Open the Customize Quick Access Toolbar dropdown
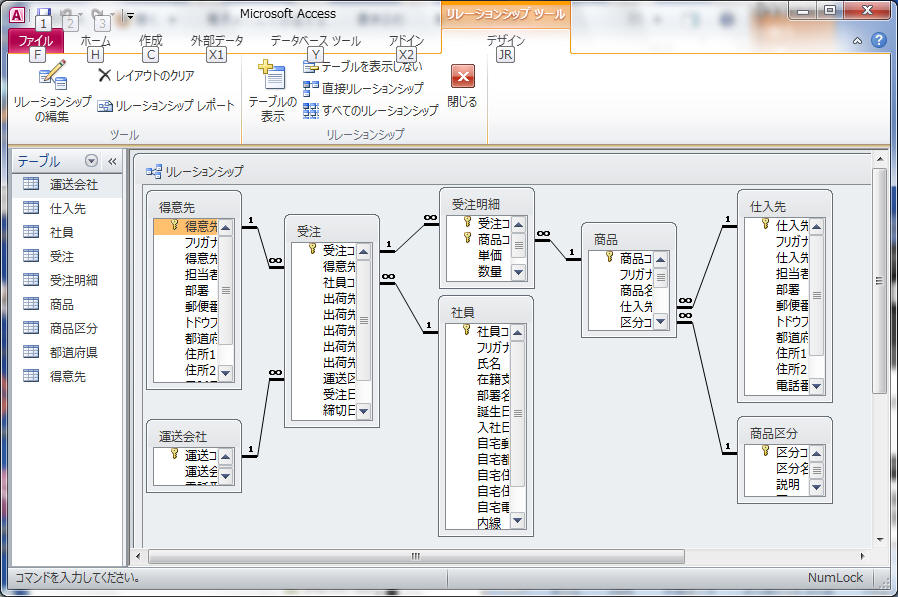The image size is (898, 597). coord(130,16)
